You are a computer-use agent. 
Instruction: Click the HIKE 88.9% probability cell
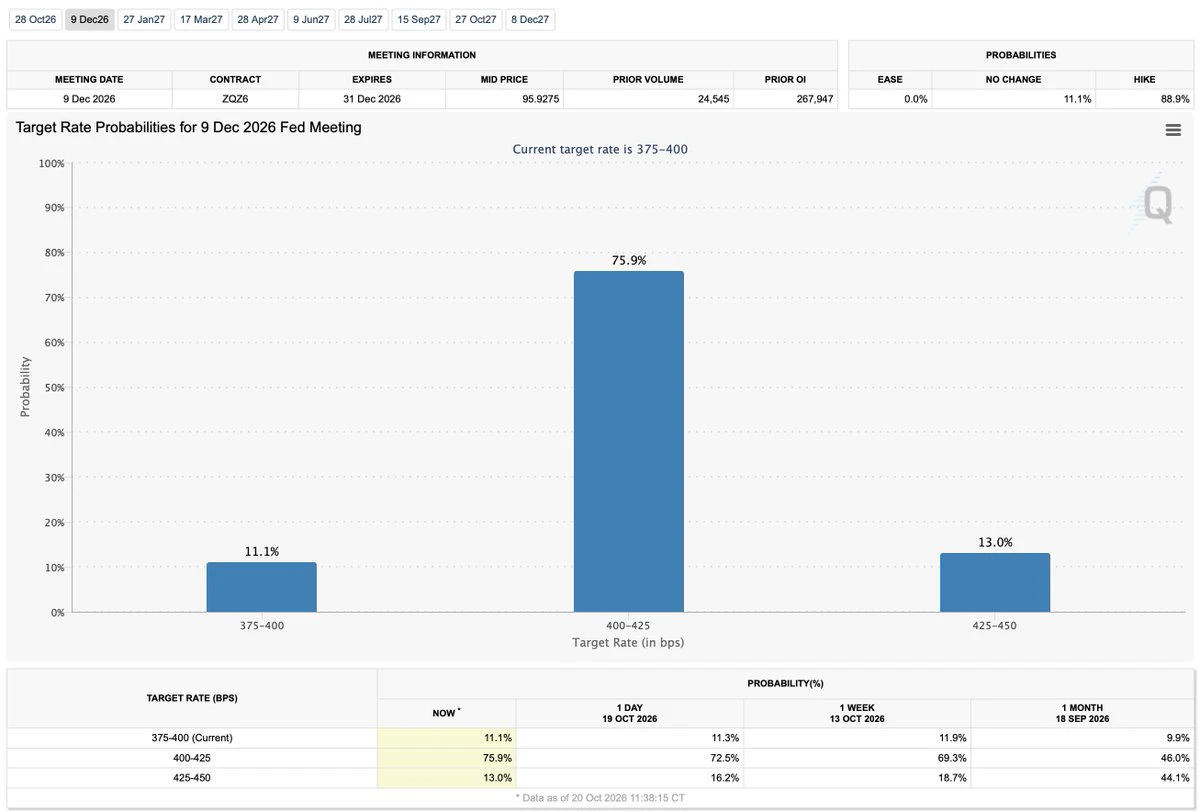[1144, 99]
